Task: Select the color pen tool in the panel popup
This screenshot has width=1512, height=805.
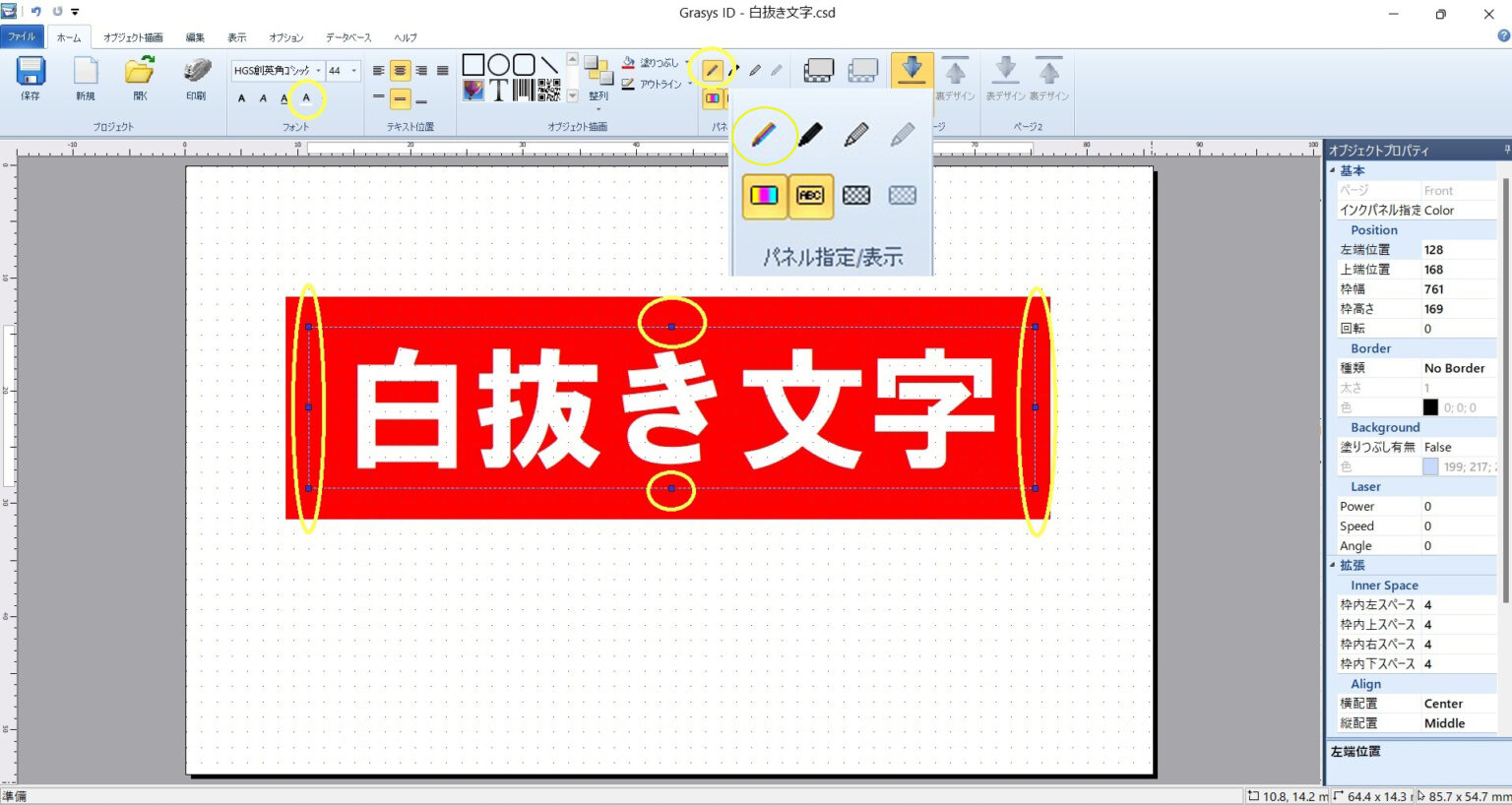Action: [x=765, y=136]
